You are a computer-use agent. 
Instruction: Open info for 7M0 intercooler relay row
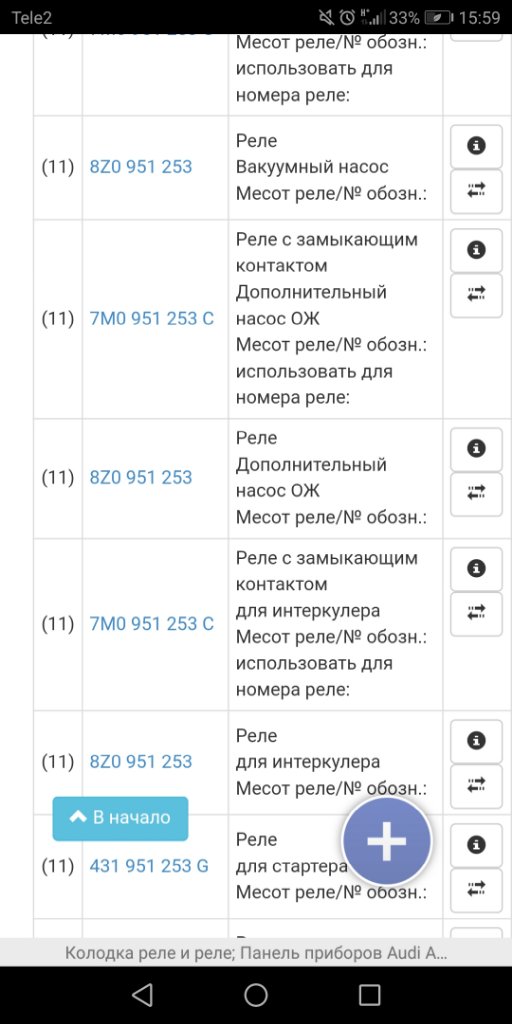pos(477,569)
